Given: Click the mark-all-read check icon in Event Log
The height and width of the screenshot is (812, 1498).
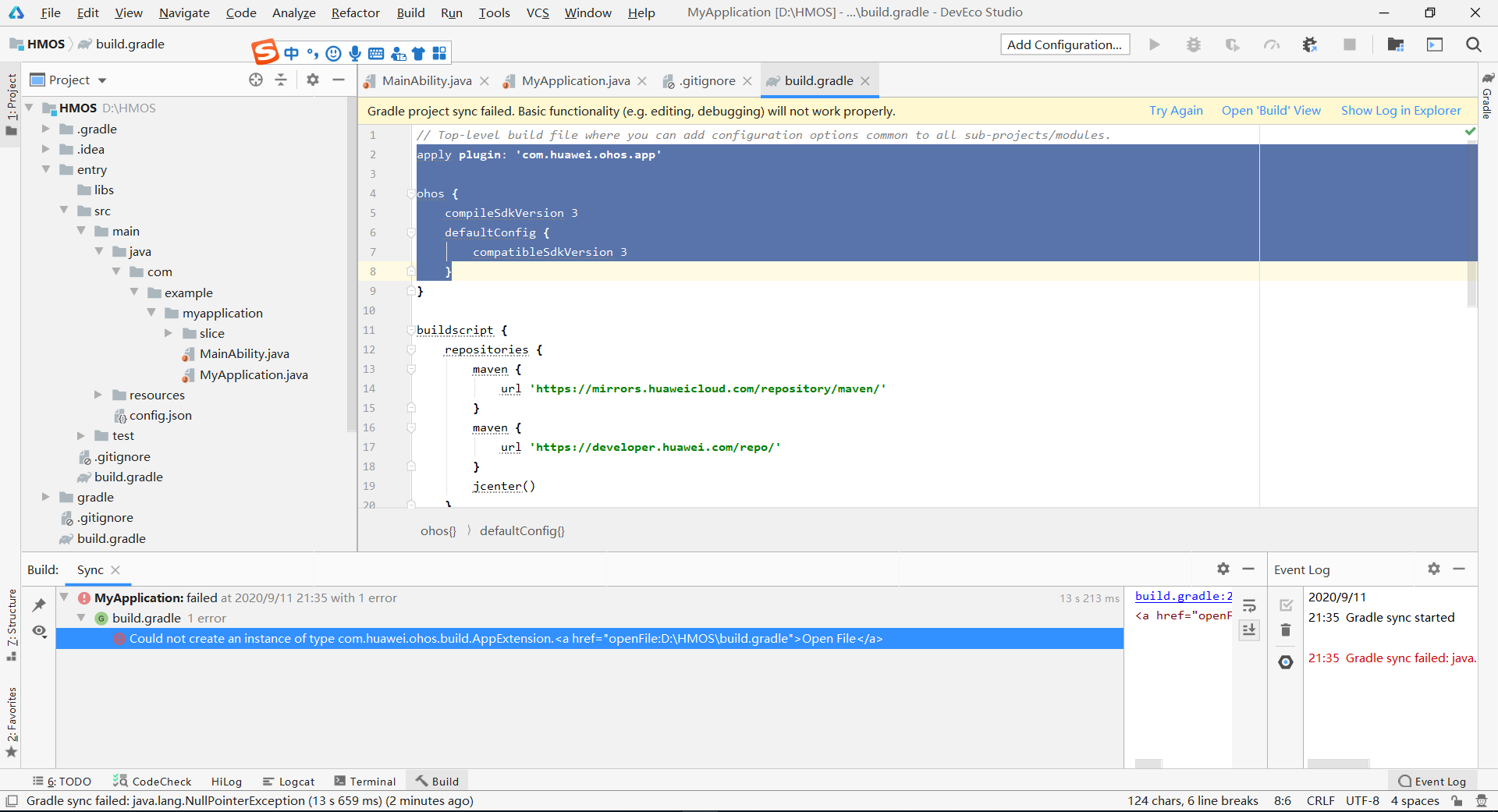Looking at the screenshot, I should (x=1286, y=605).
